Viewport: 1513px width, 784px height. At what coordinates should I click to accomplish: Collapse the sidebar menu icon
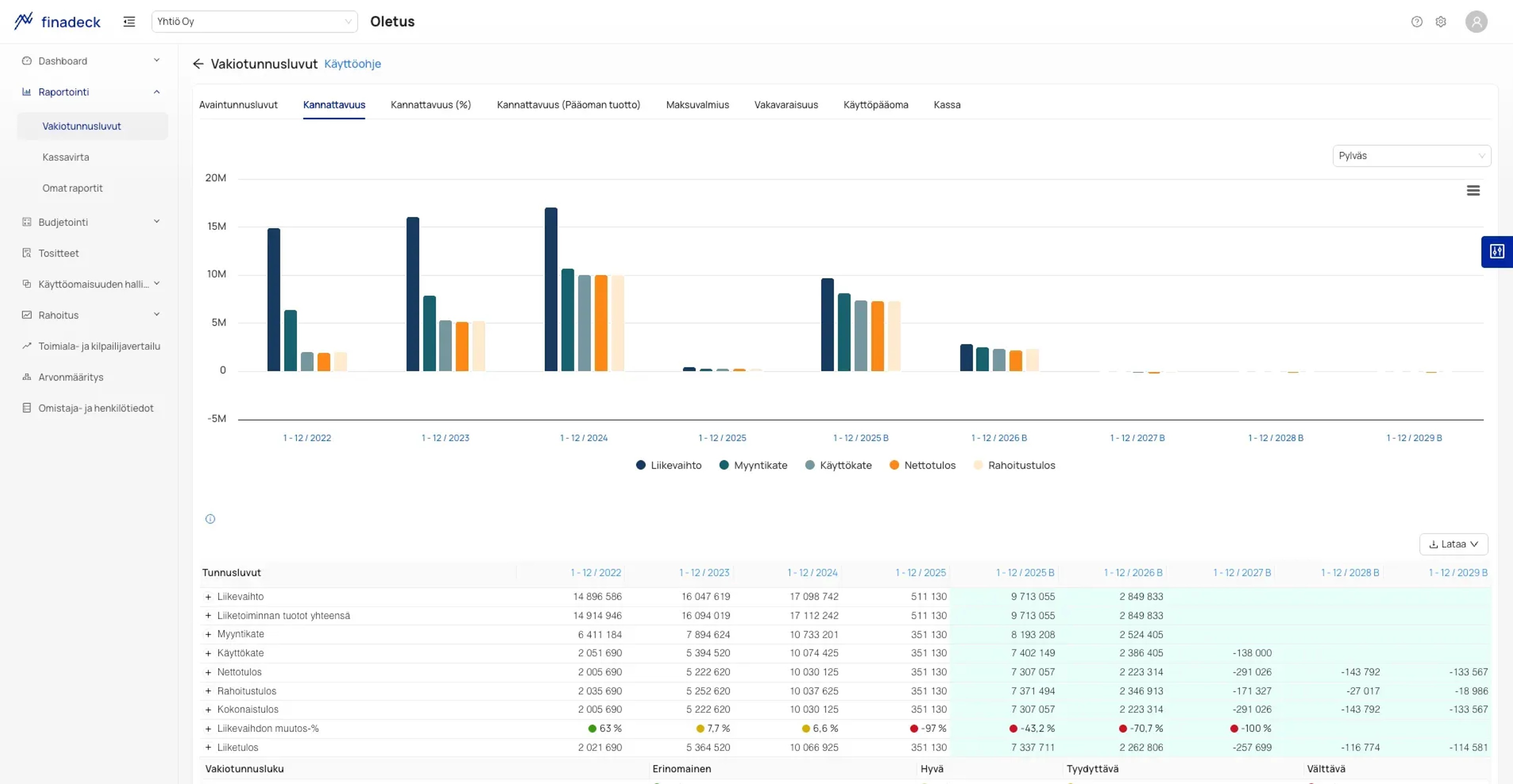129,22
